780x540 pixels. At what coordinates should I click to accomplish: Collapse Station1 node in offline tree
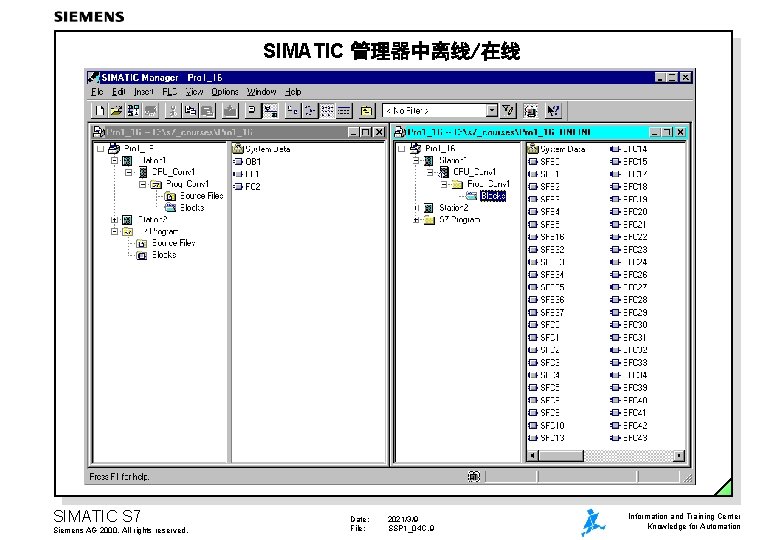pos(114,160)
